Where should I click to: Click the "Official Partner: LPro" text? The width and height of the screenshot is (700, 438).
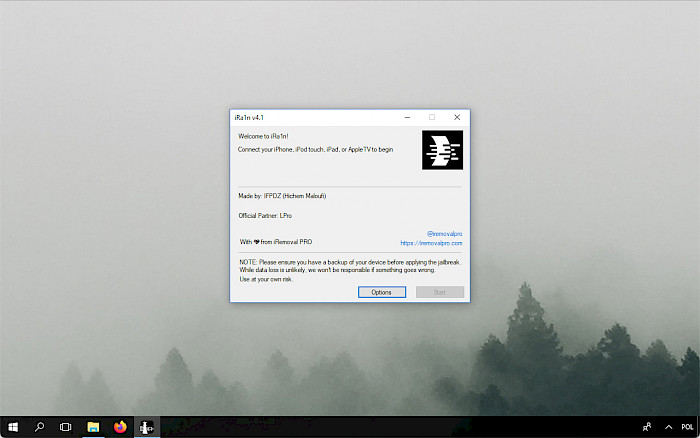pyautogui.click(x=265, y=215)
